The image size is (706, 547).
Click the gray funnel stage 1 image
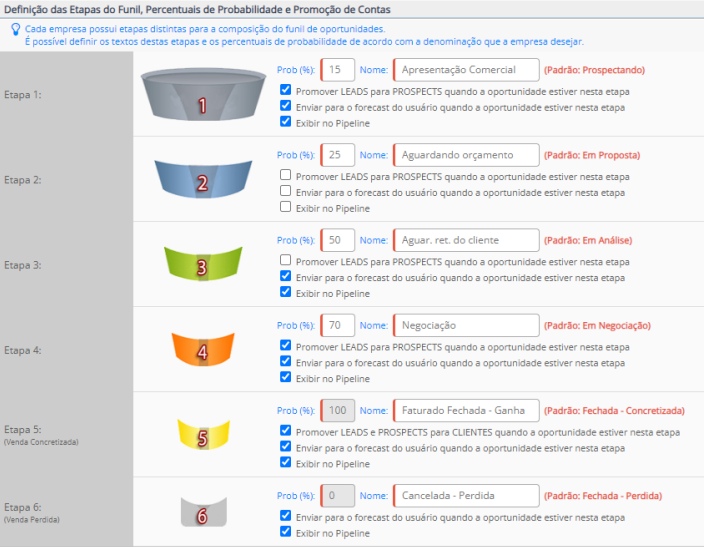[203, 95]
